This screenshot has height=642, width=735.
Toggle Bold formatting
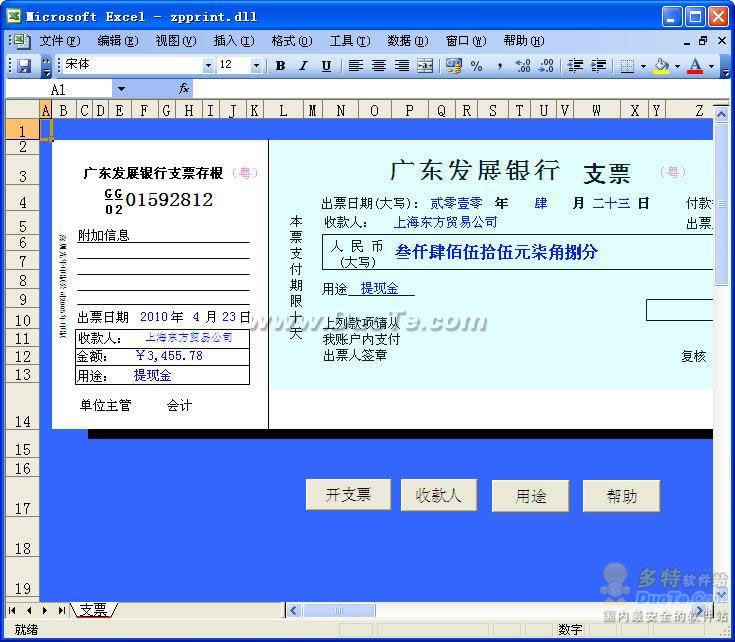(x=280, y=66)
